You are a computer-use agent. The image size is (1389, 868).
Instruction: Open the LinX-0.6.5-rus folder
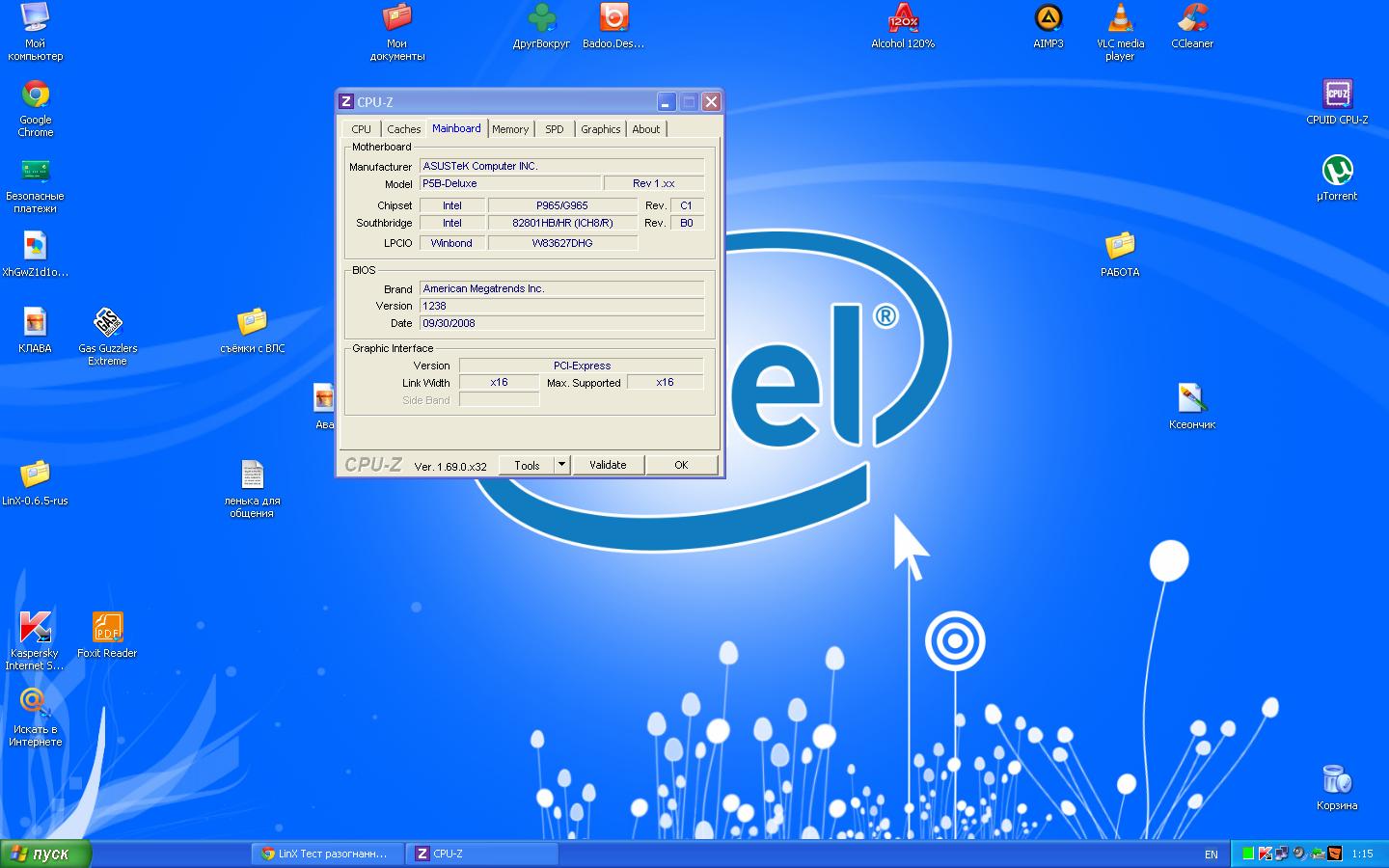(x=36, y=483)
